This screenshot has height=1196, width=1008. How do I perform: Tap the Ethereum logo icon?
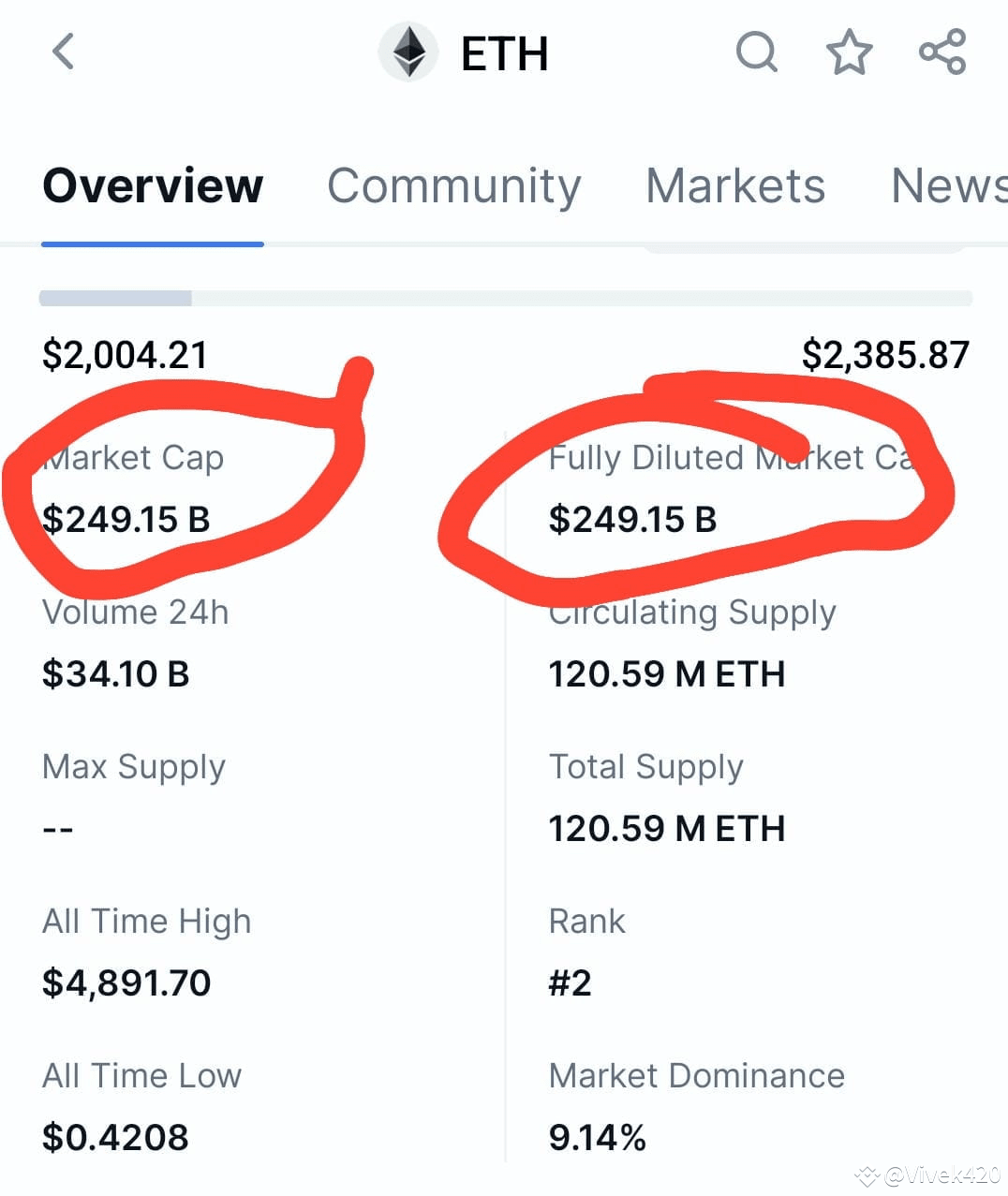[x=408, y=52]
